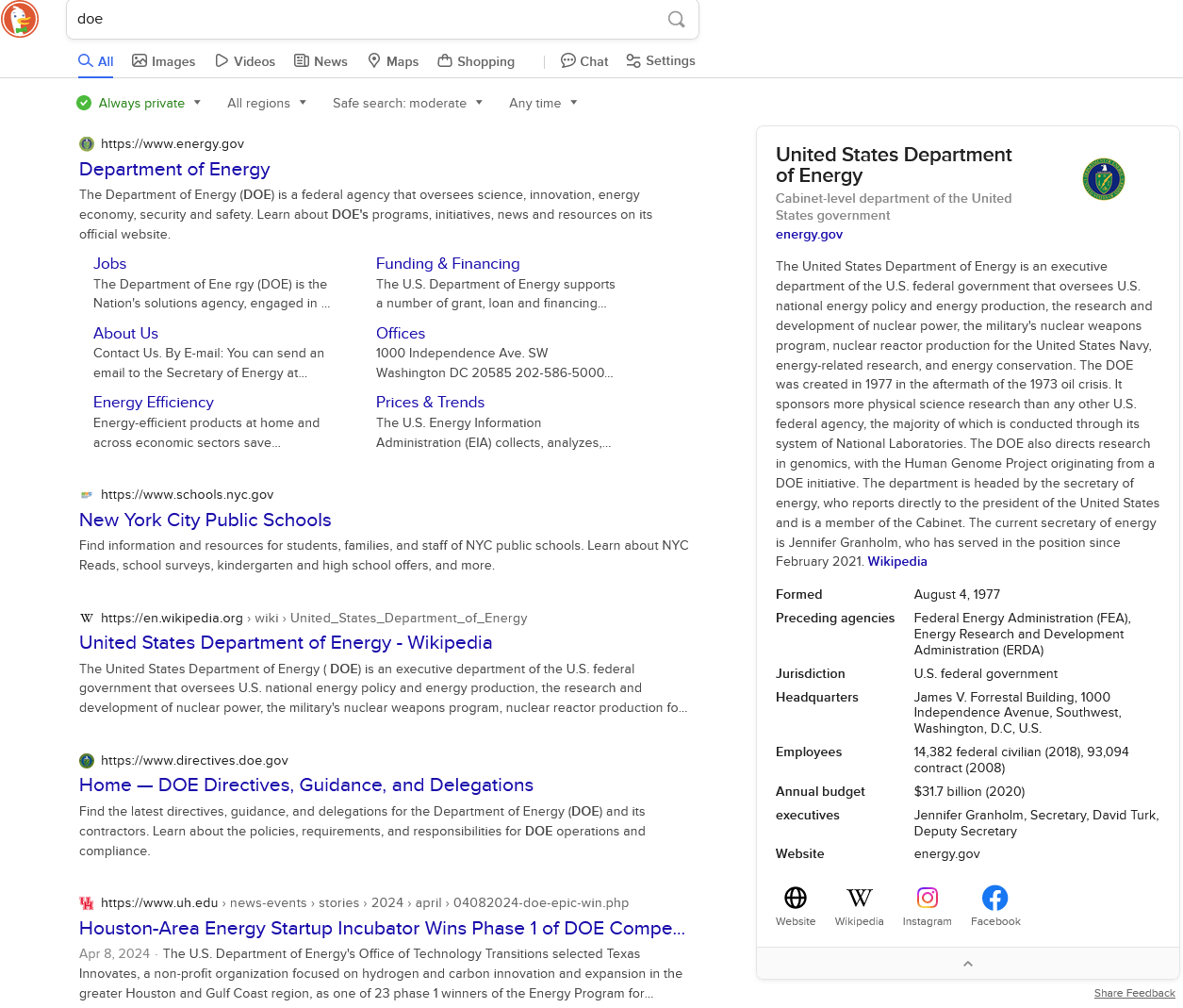
Task: Click the https://www.uh.edu URL text
Action: [159, 903]
